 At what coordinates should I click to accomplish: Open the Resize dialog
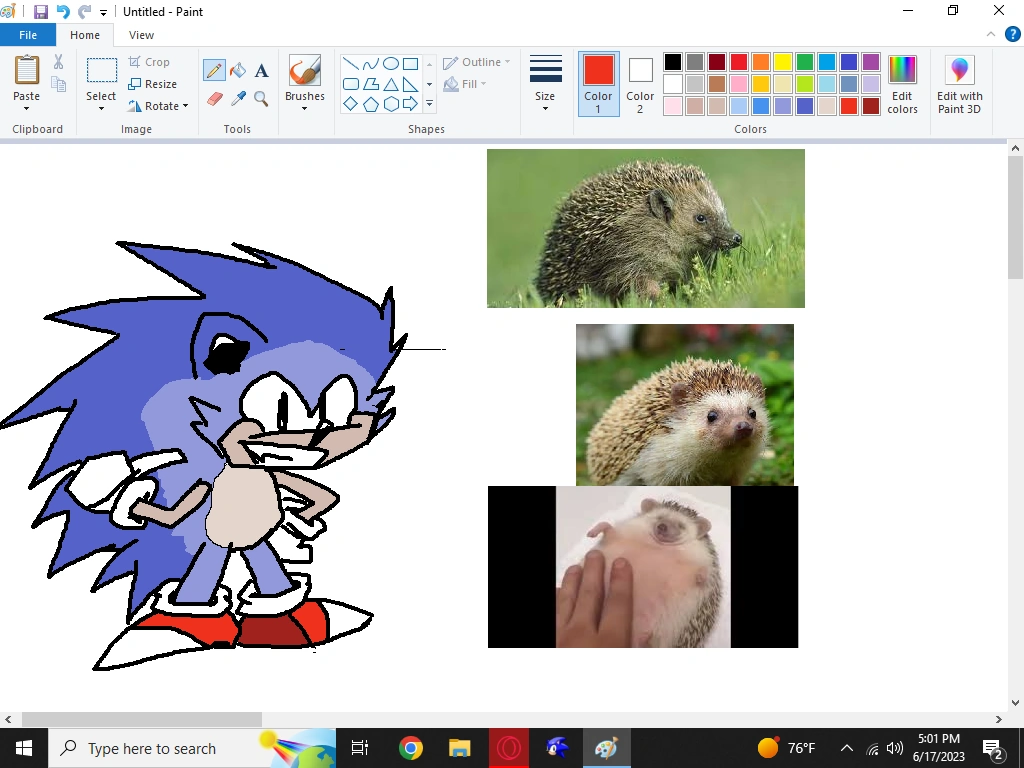point(158,83)
